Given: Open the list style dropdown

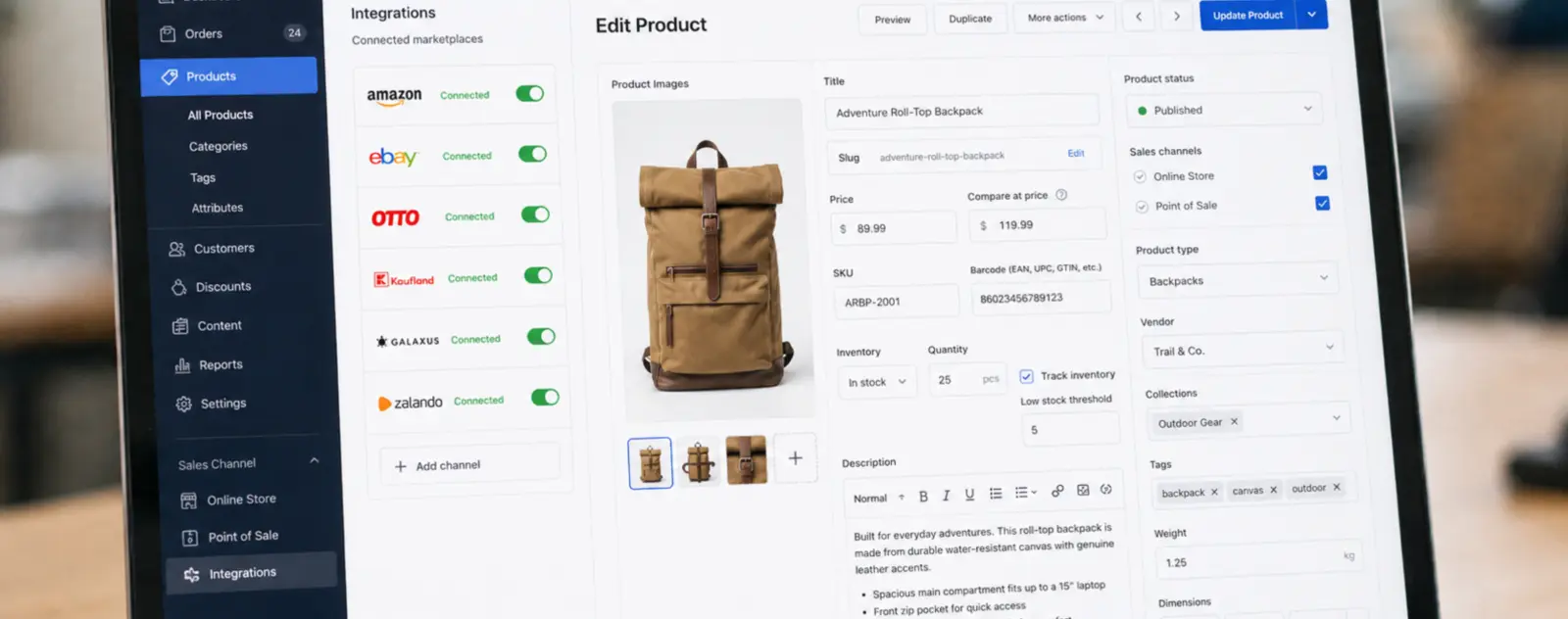Looking at the screenshot, I should pos(1025,493).
